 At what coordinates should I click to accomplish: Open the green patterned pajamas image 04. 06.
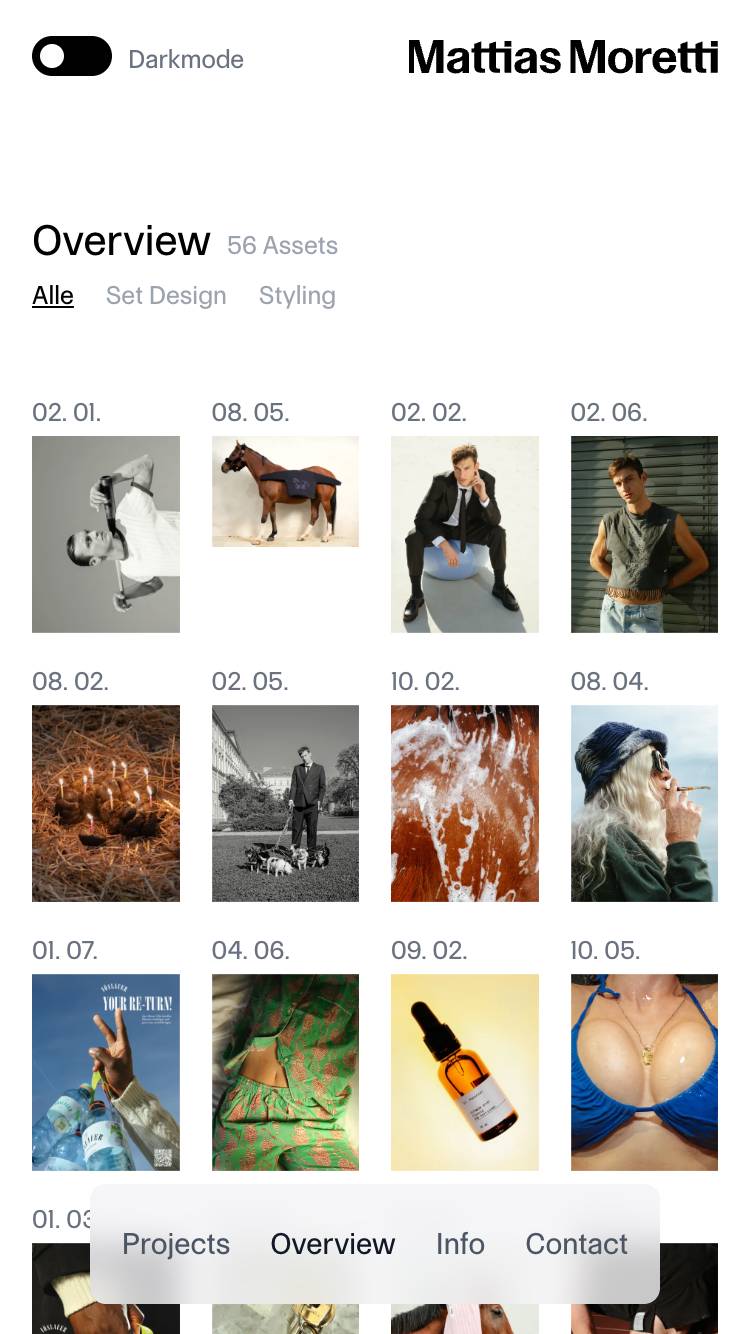pos(285,1072)
